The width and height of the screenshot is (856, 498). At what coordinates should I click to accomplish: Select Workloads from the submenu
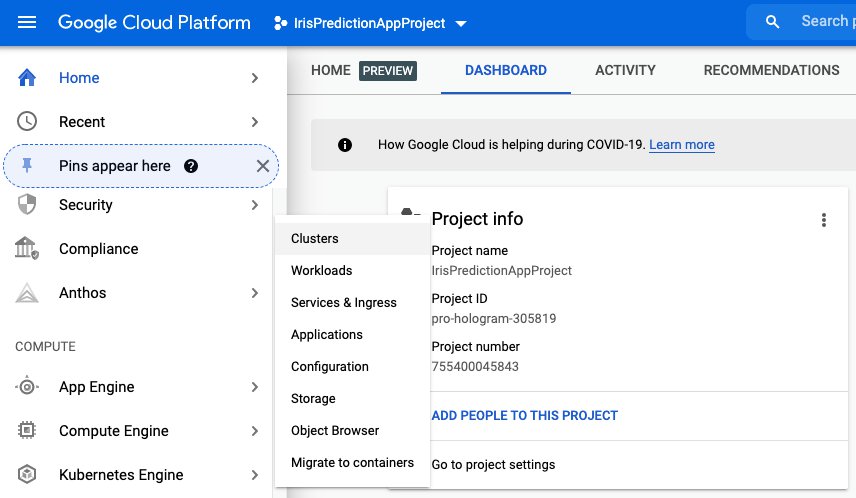click(321, 271)
